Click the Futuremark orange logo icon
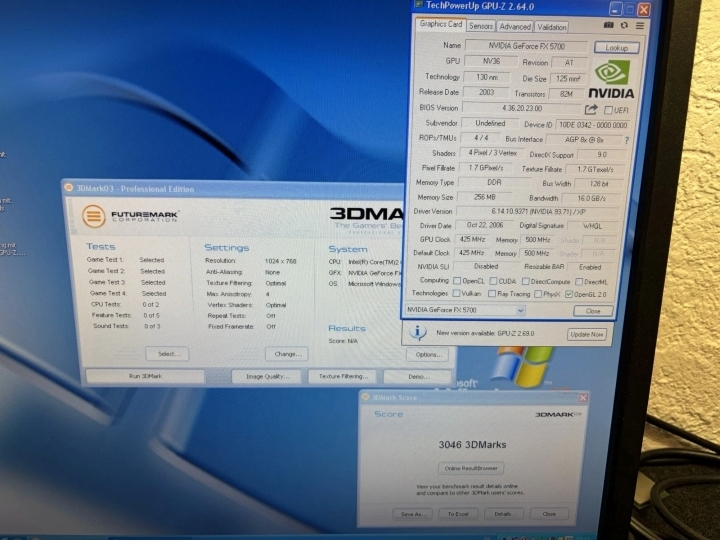The width and height of the screenshot is (720, 540). (94, 216)
